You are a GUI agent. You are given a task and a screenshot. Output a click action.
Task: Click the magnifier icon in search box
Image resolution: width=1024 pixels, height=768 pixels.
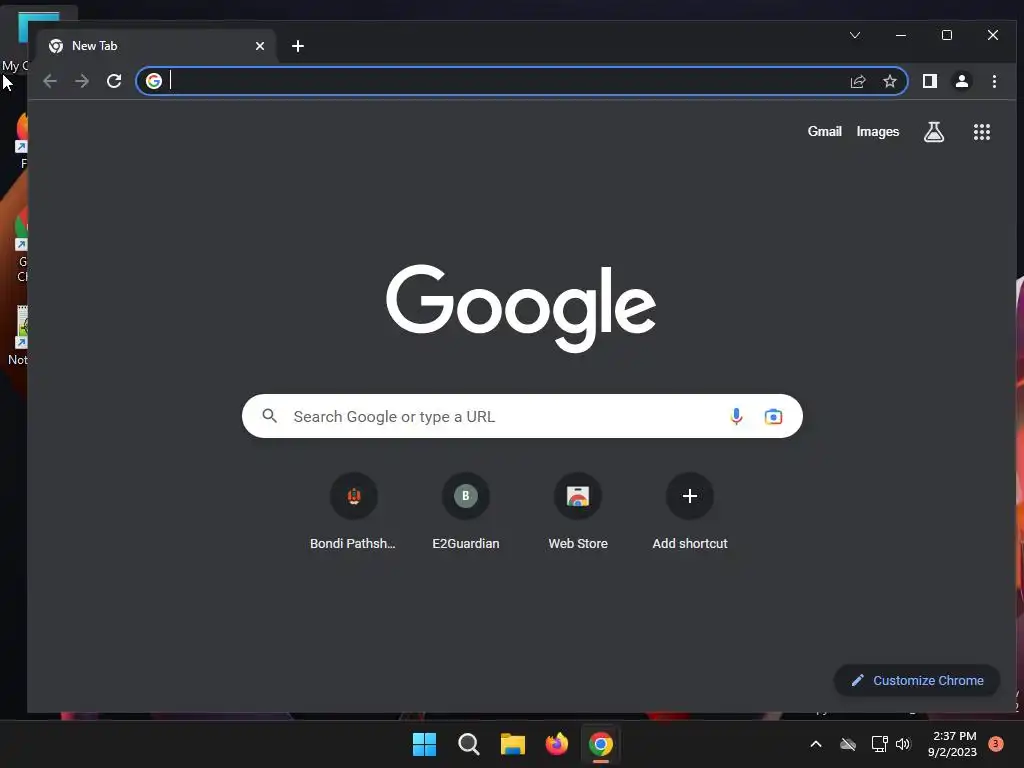click(270, 415)
